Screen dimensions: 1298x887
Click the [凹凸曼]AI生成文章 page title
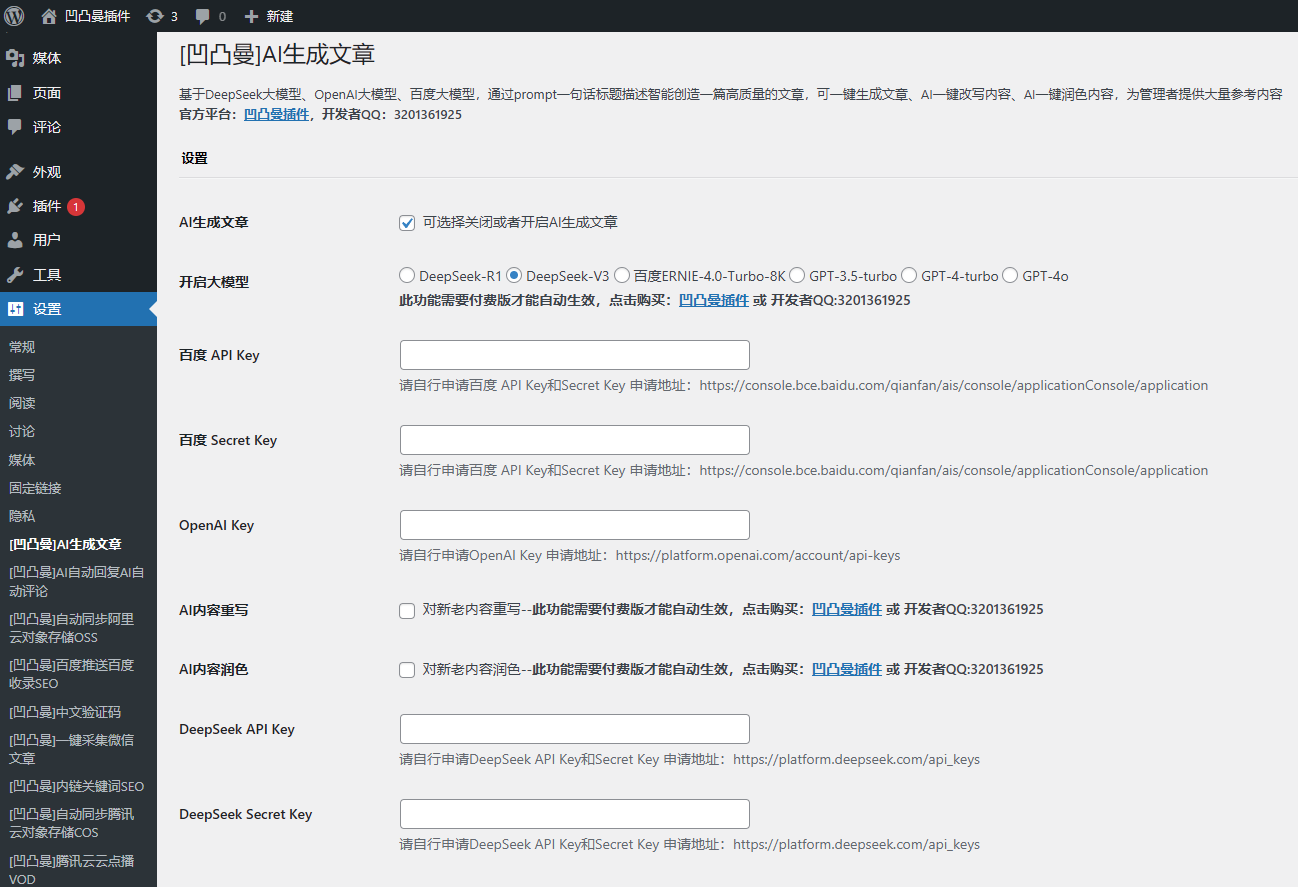(277, 54)
